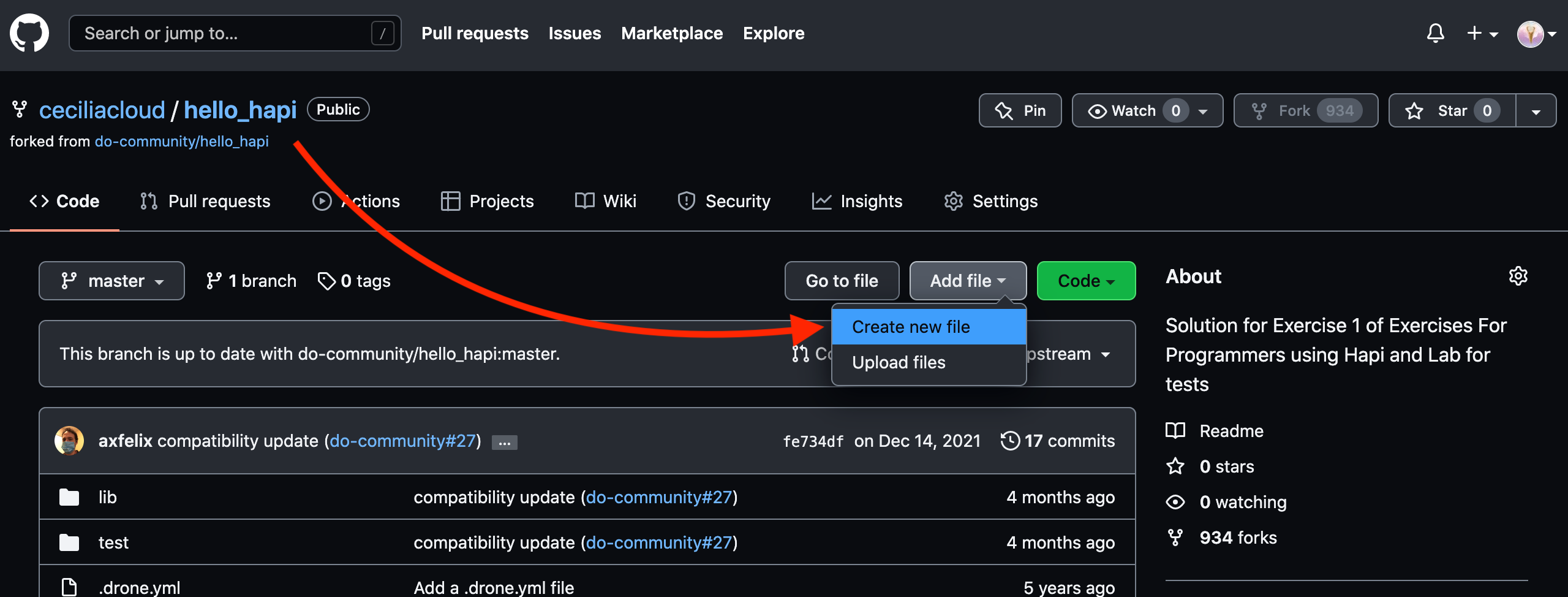Click the test folder icon
The image size is (1568, 597).
(69, 542)
